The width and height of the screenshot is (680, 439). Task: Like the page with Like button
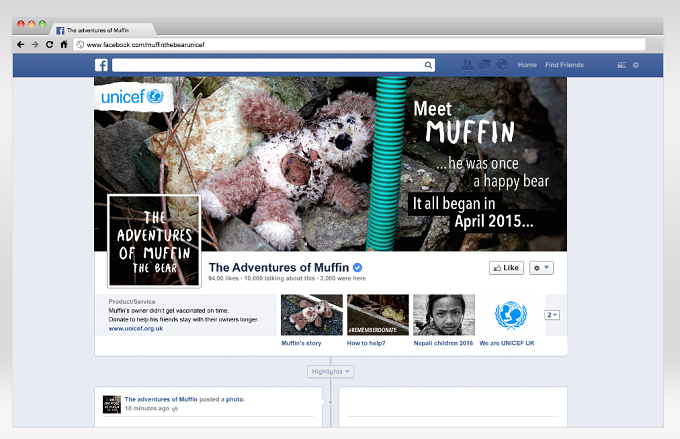(507, 268)
